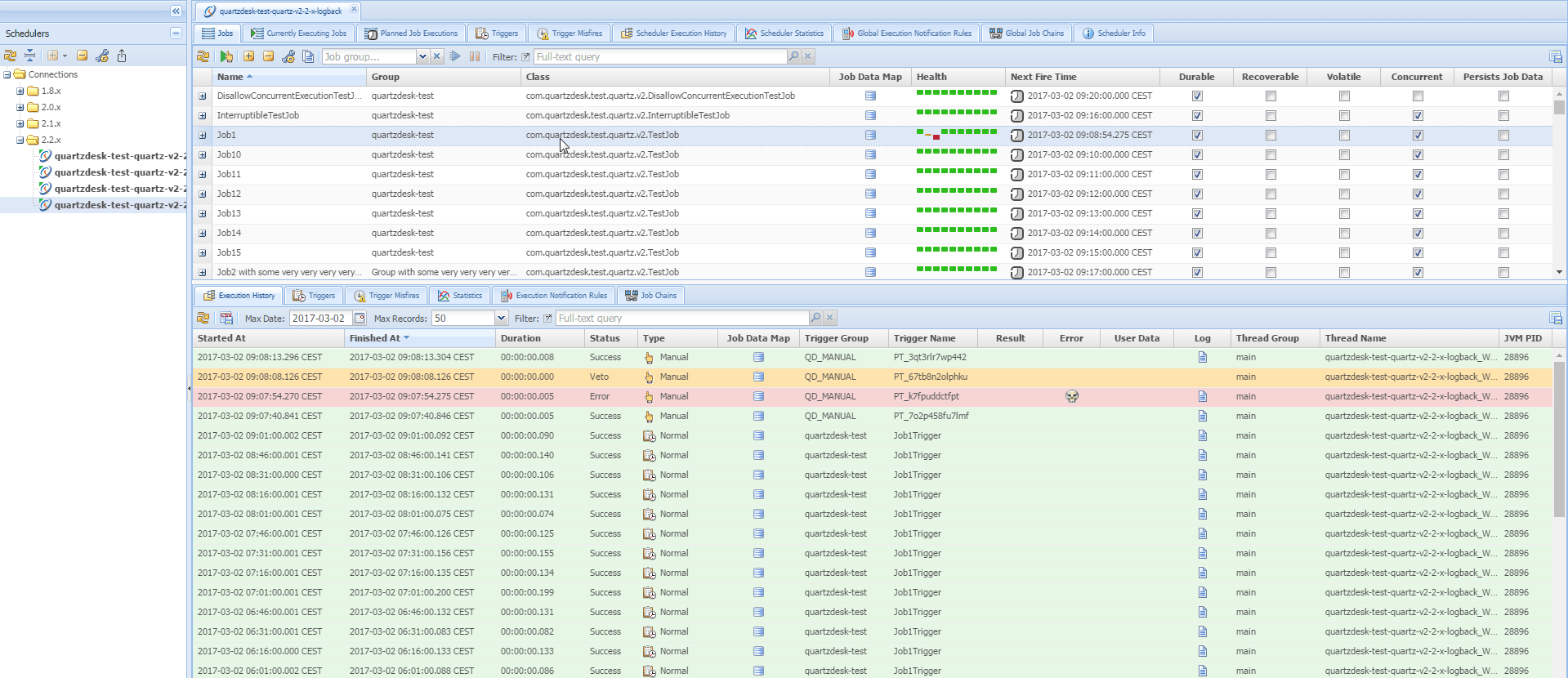The height and width of the screenshot is (678, 1568).
Task: Open the lower Job Chains tab
Action: (x=651, y=296)
